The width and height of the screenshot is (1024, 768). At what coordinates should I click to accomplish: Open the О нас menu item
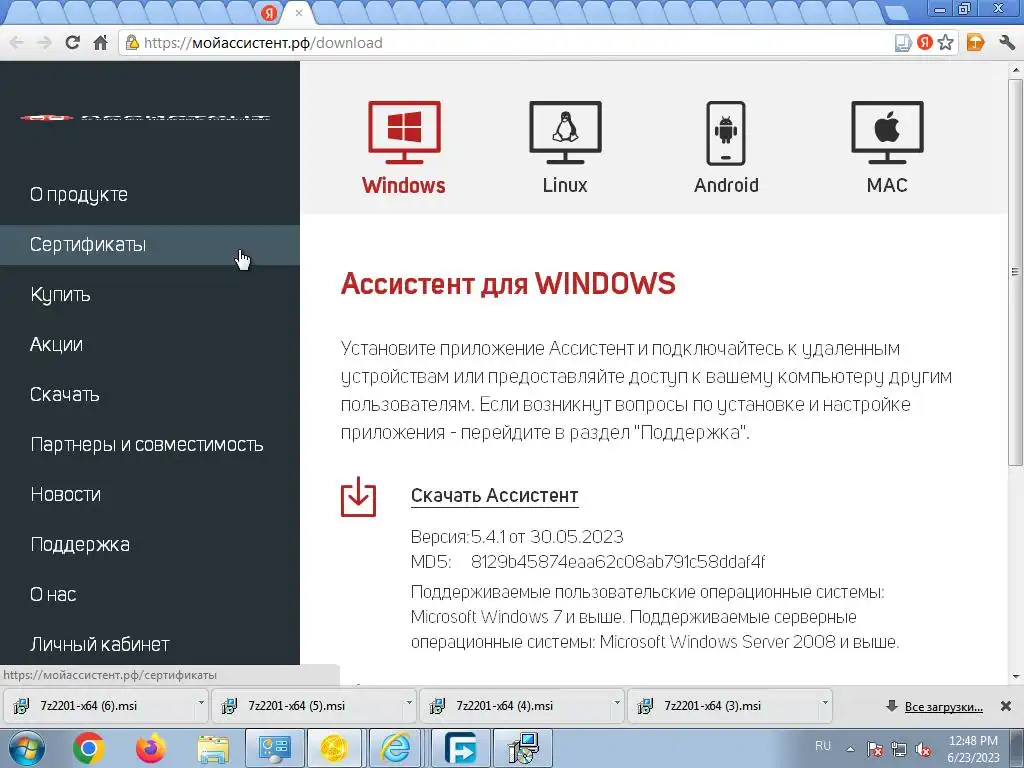click(x=53, y=594)
